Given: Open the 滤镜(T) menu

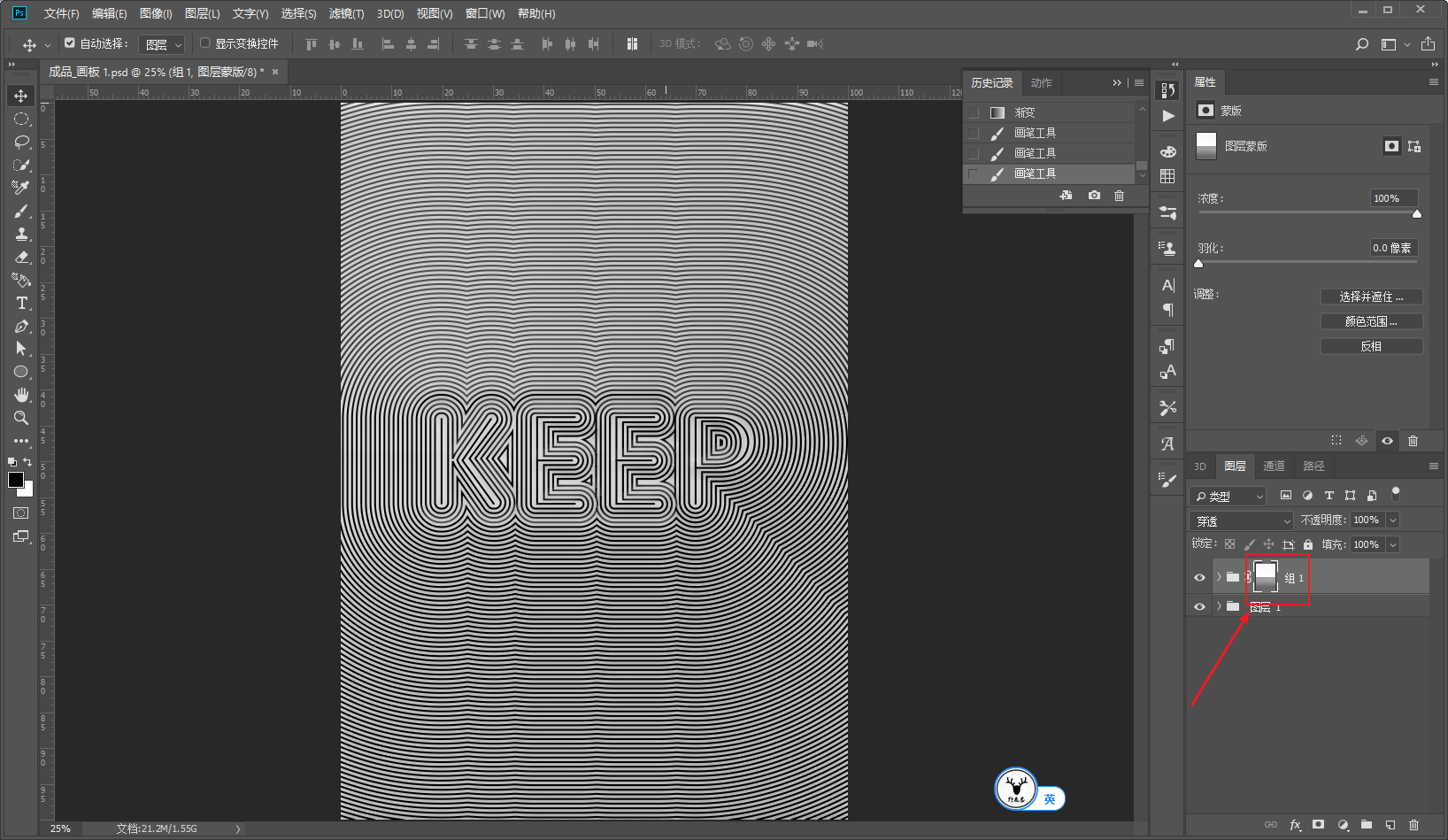Looking at the screenshot, I should (x=346, y=13).
